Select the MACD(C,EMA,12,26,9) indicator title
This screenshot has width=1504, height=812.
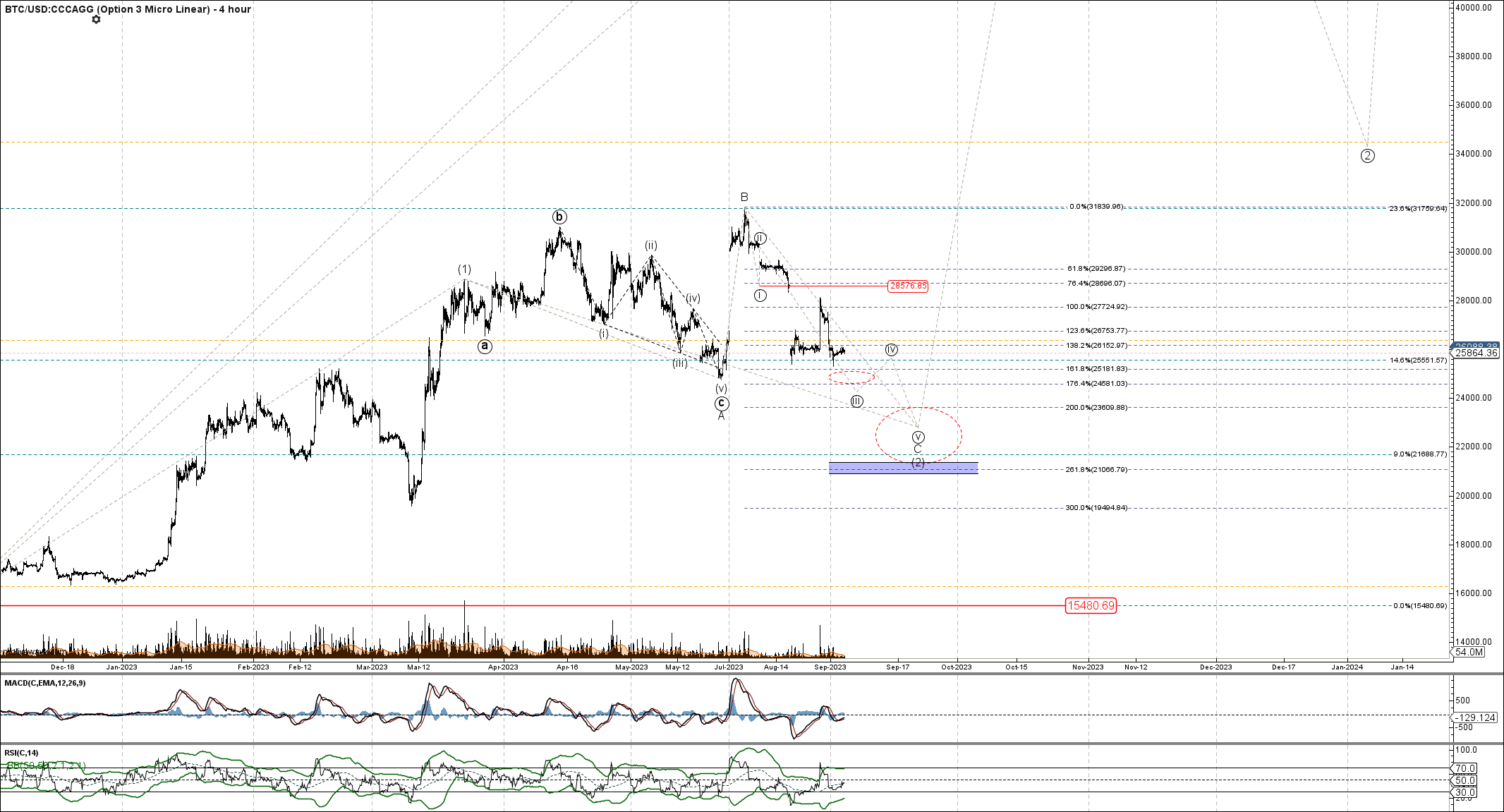tap(45, 683)
